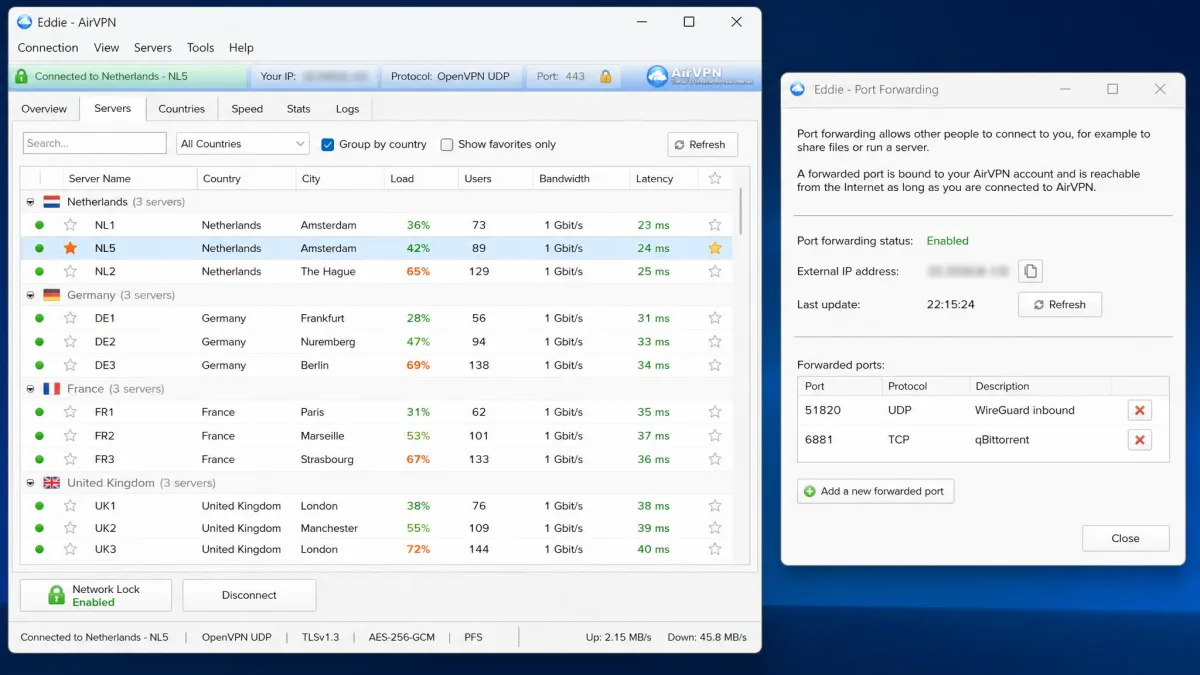Screen dimensions: 1200x675
Task: Click green lock in connection status banner
Action: click(x=22, y=76)
